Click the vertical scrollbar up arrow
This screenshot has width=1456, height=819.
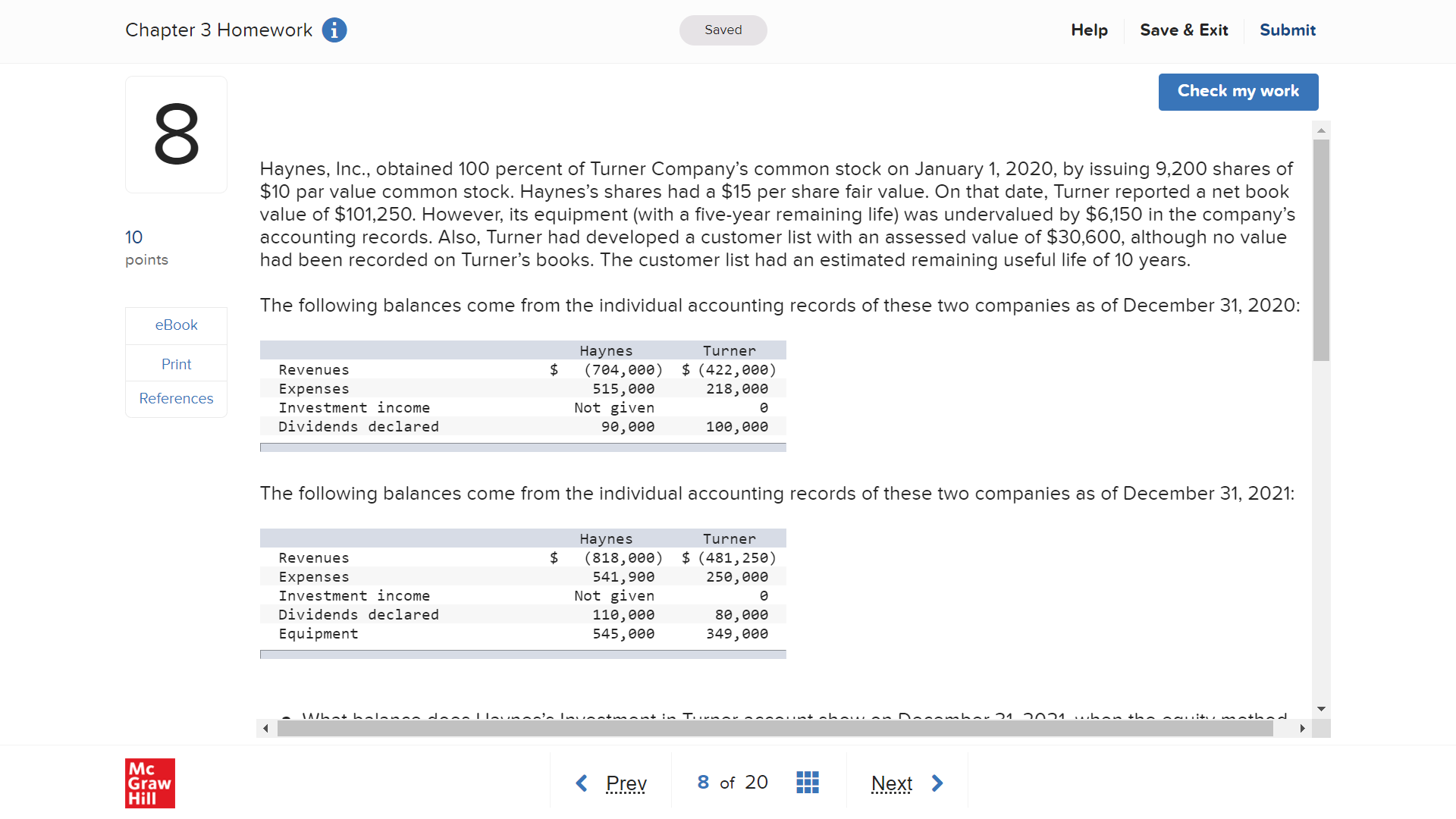tap(1321, 130)
